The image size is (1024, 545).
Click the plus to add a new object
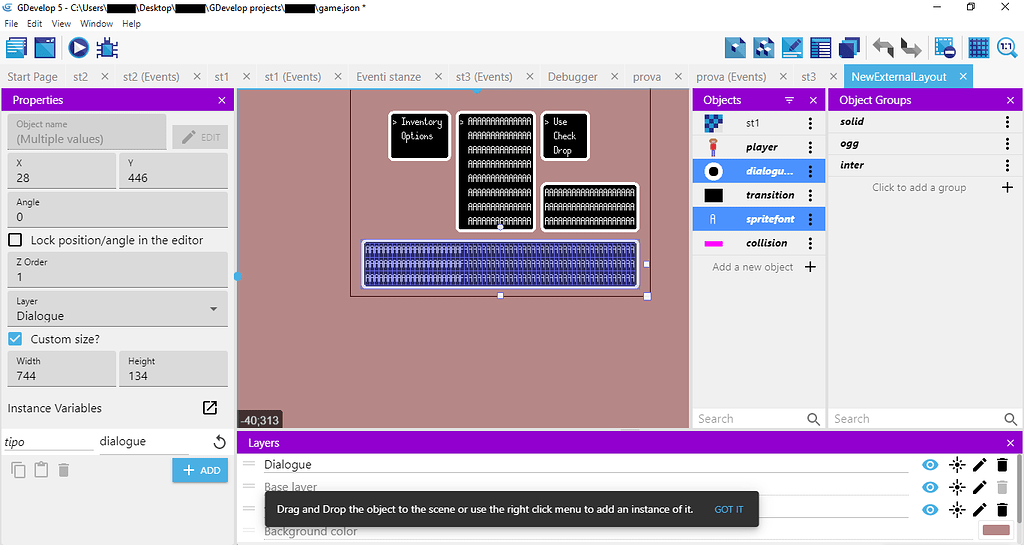(810, 267)
